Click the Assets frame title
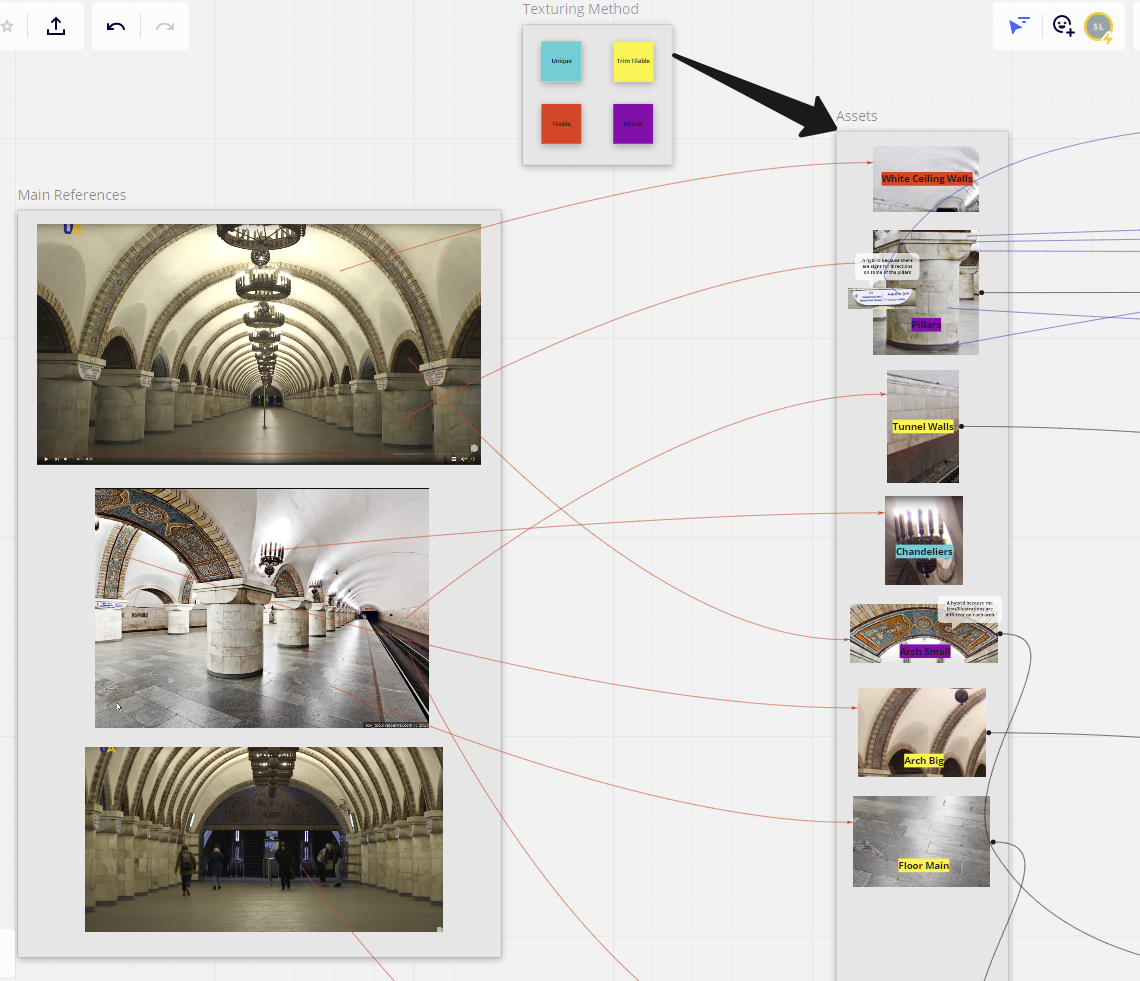 (856, 116)
